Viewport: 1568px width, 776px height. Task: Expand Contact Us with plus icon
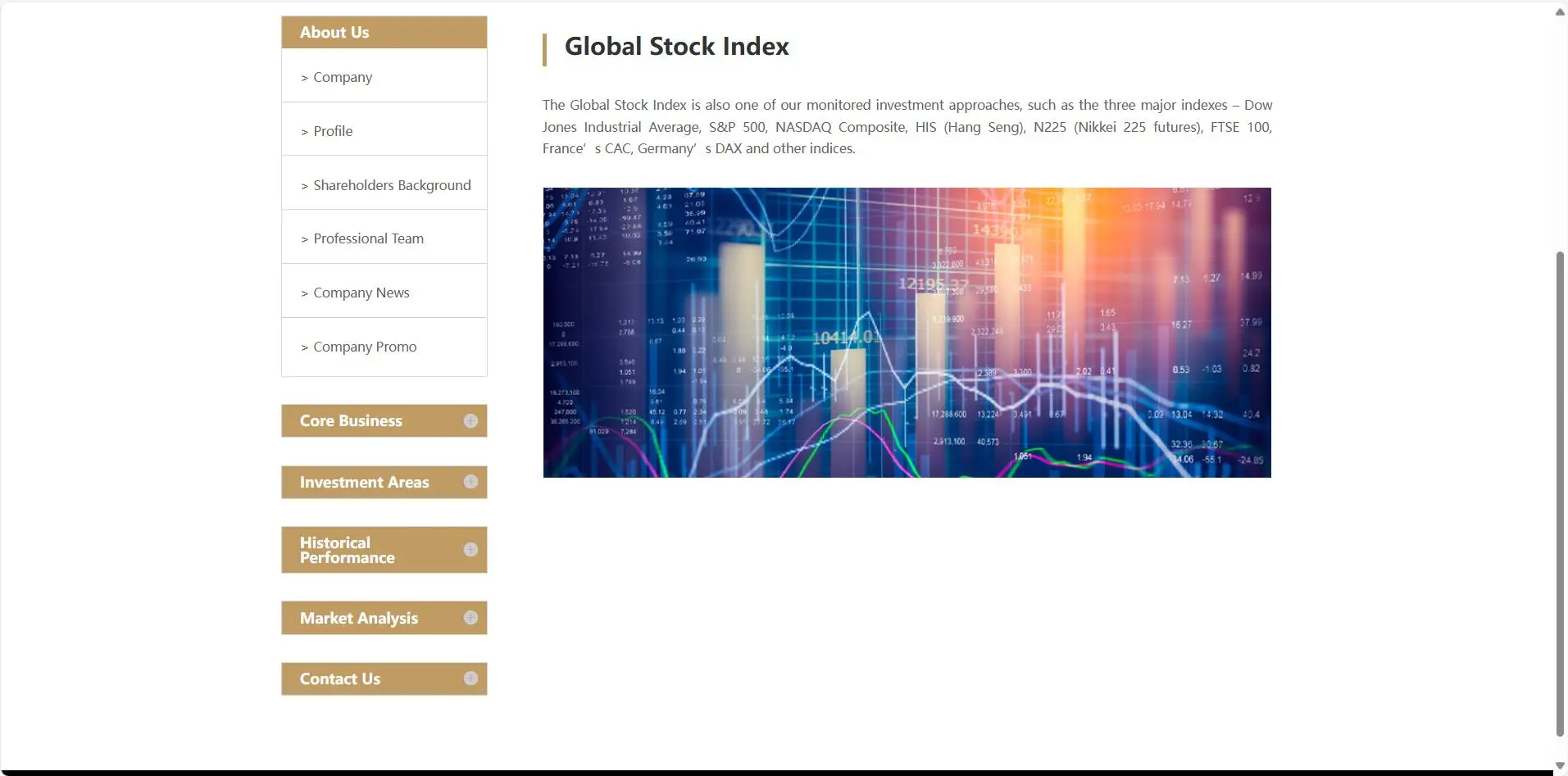pyautogui.click(x=470, y=678)
